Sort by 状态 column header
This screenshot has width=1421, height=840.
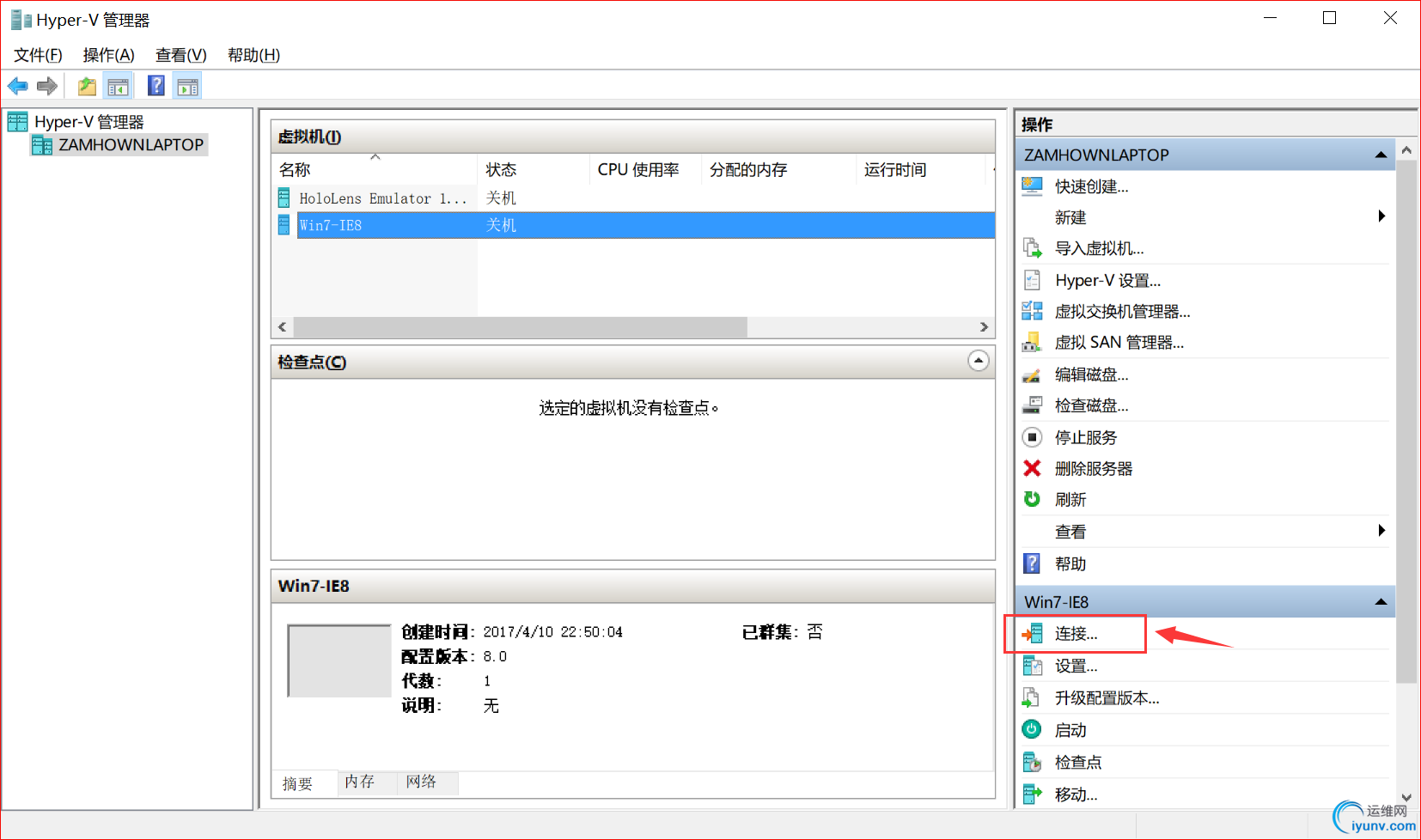[534, 169]
